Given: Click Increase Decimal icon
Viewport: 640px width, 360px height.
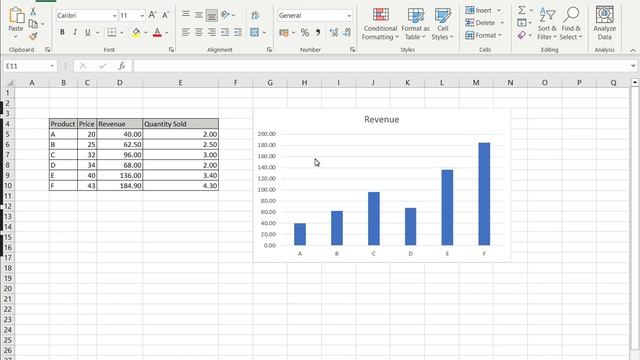Looking at the screenshot, I should coord(333,33).
